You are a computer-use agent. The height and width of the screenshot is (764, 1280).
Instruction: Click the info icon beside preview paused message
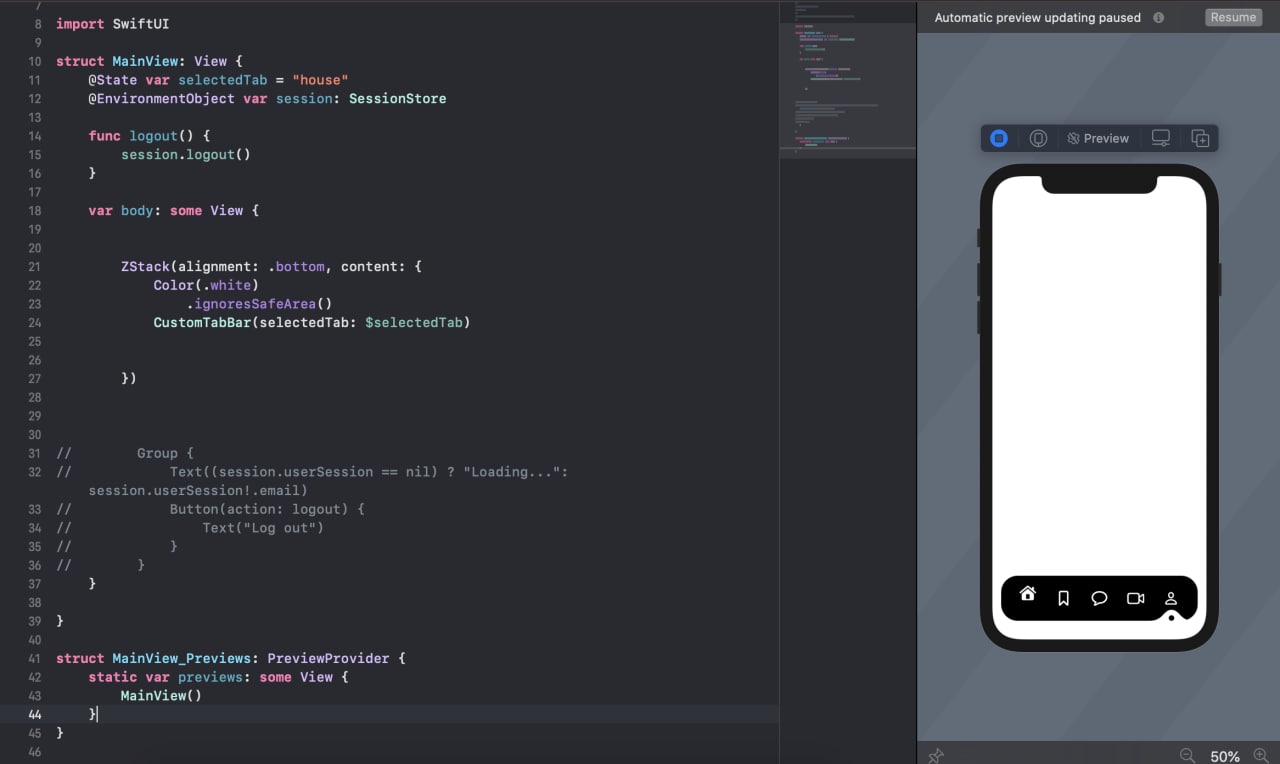coord(1159,18)
